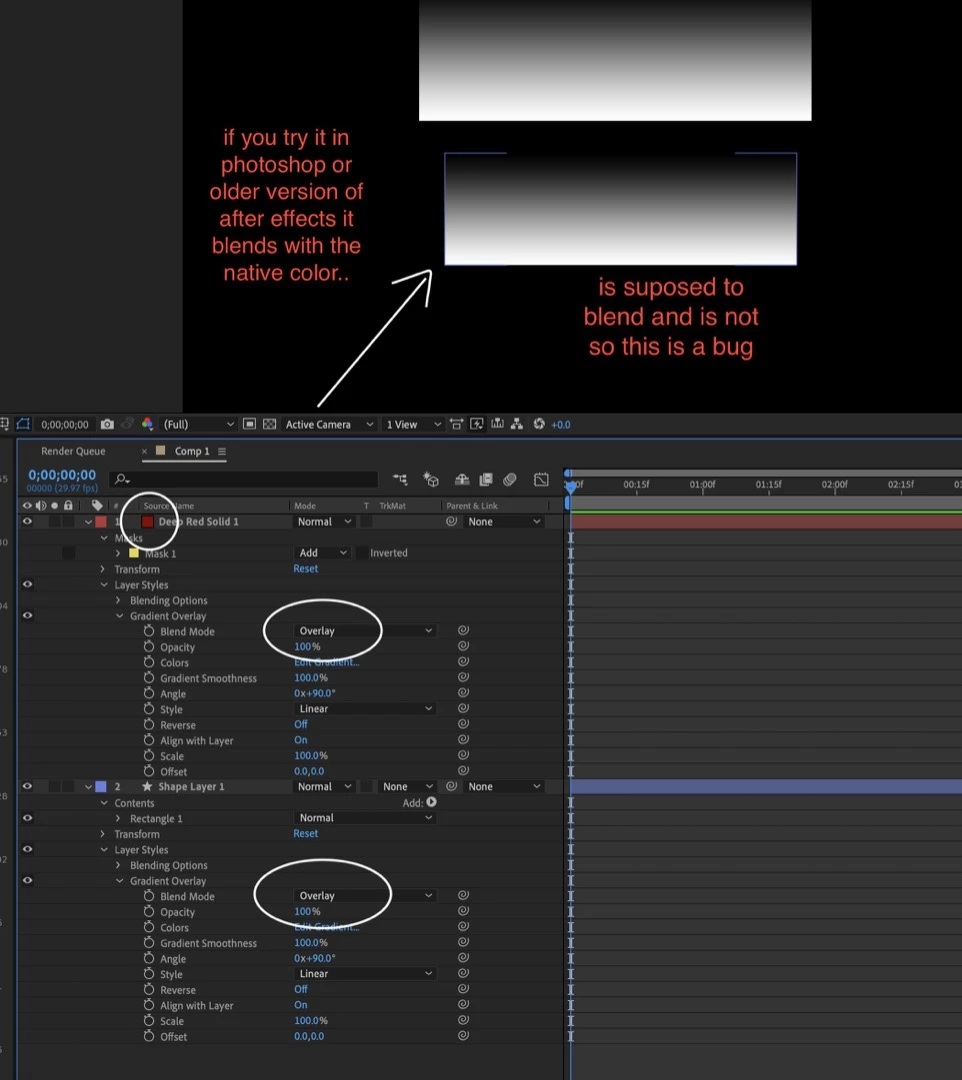Viewport: 962px width, 1080px height.
Task: Toggle Layer Styles eye on Shape Layer 1
Action: (28, 849)
